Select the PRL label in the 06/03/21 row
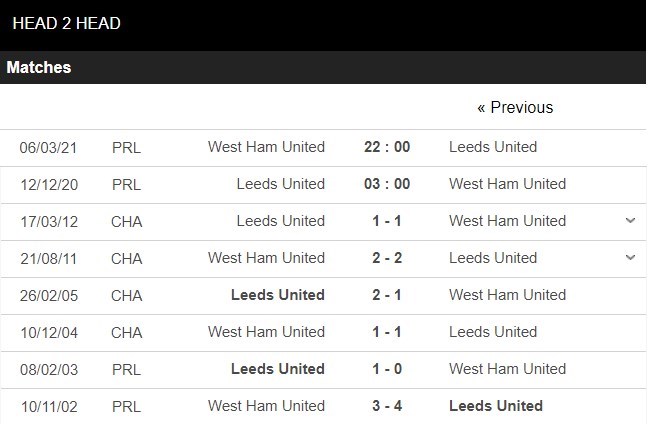649x424 pixels. coord(126,147)
